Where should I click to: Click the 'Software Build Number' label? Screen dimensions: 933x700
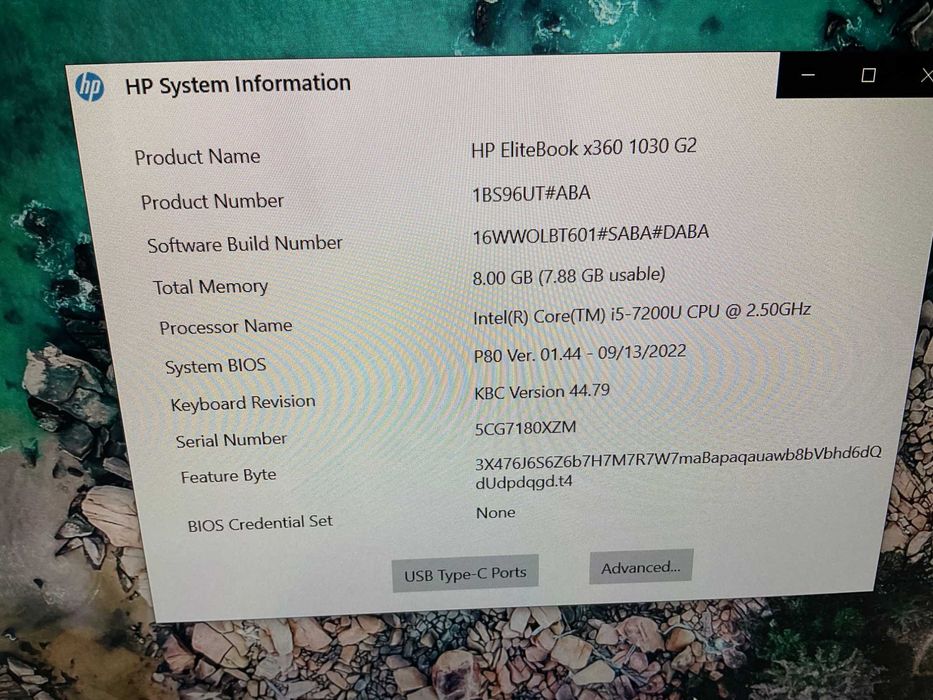point(245,244)
